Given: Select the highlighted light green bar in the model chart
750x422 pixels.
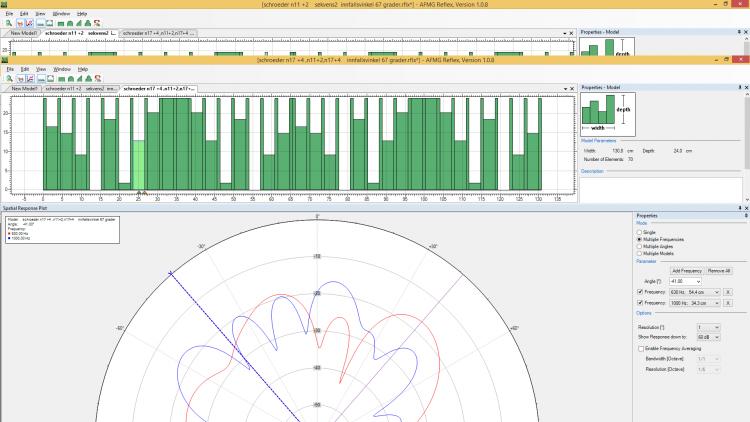Looking at the screenshot, I should click(139, 164).
